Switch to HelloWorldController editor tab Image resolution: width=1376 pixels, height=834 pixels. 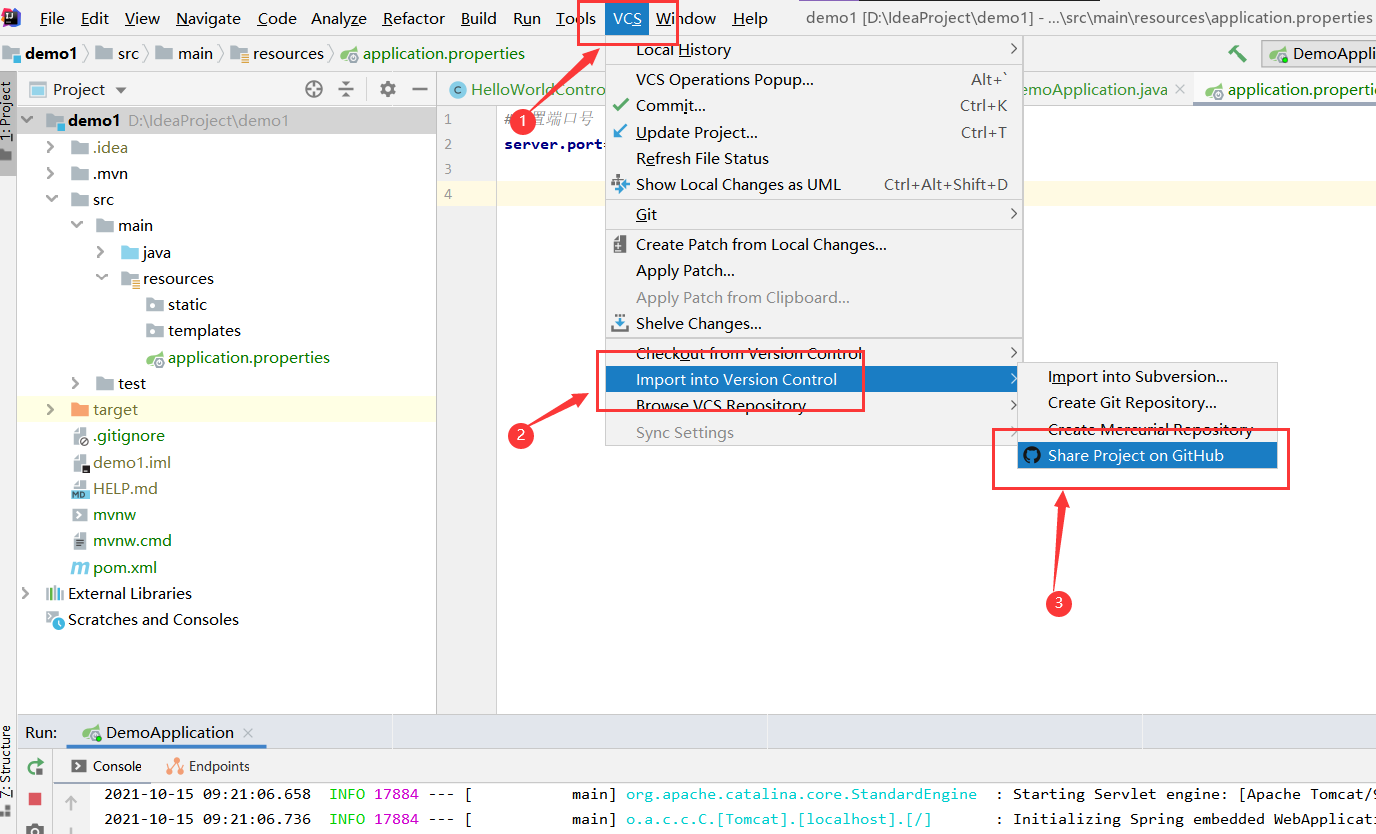pos(527,89)
